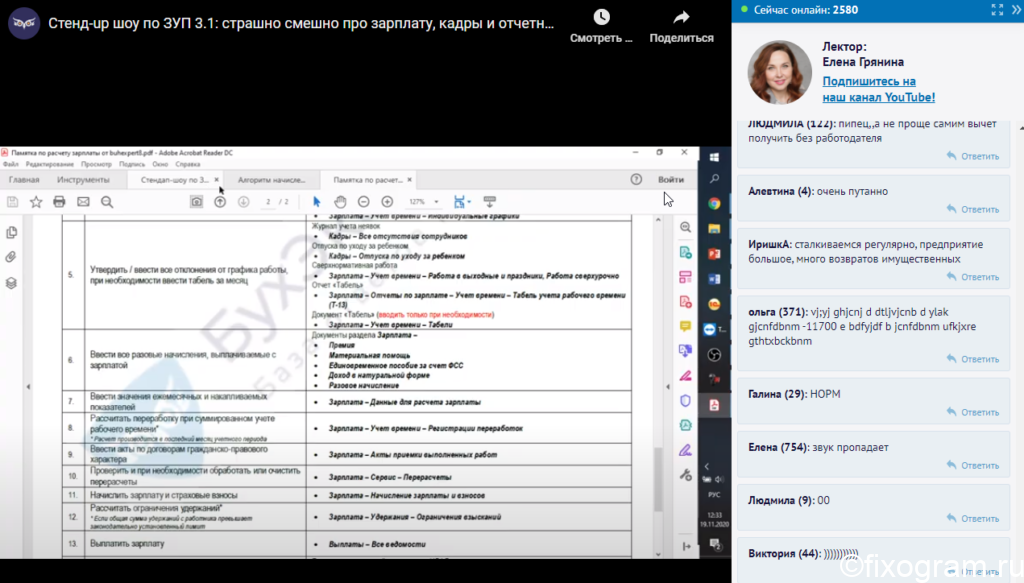Switch to Стендап-шоу по 3... document tab
This screenshot has height=583, width=1024.
pos(174,180)
